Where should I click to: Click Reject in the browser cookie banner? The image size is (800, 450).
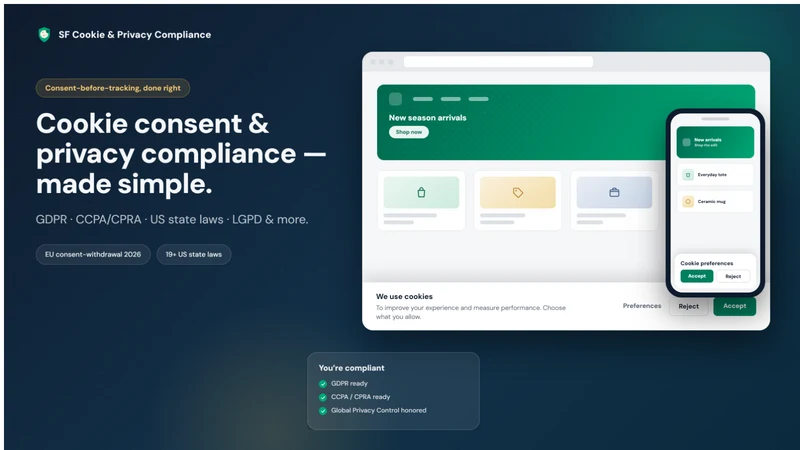point(688,306)
